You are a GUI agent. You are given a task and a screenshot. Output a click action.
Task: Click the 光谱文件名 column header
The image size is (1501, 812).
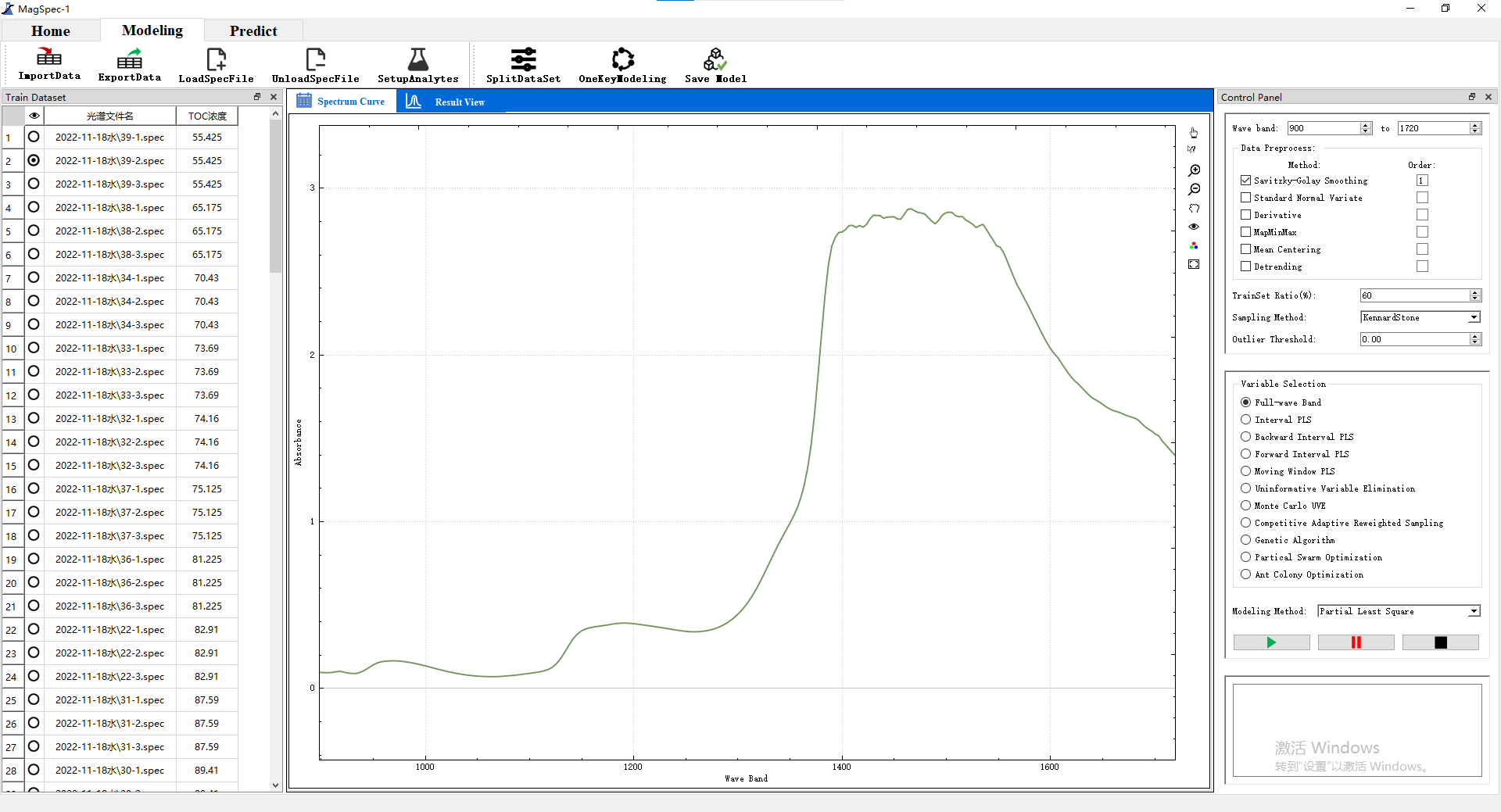(x=110, y=116)
